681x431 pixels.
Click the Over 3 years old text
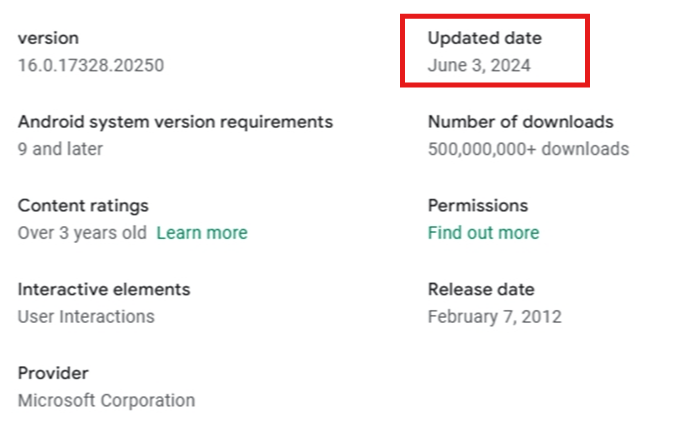click(x=82, y=233)
